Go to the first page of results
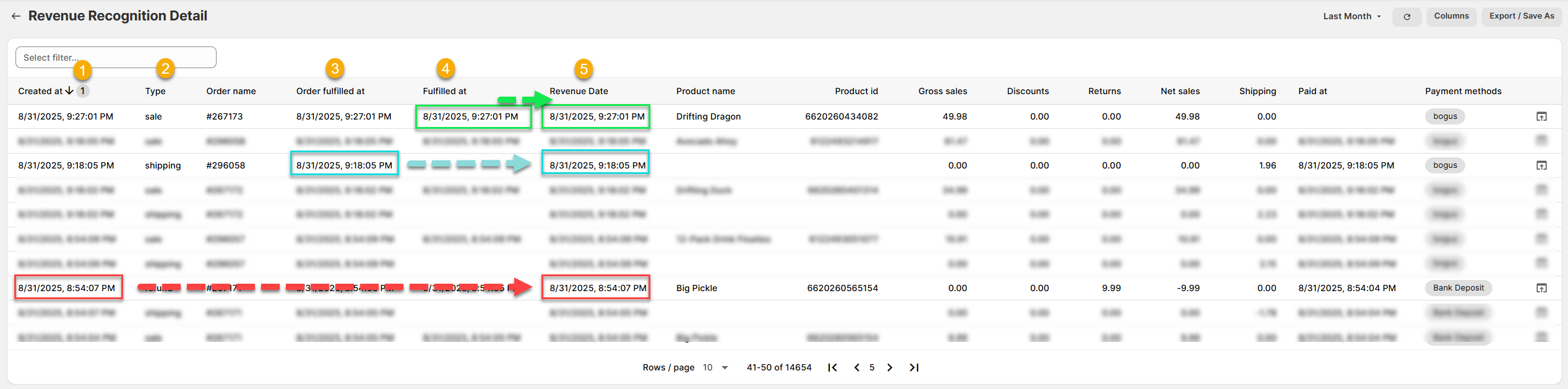Viewport: 1568px width, 389px height. click(832, 367)
